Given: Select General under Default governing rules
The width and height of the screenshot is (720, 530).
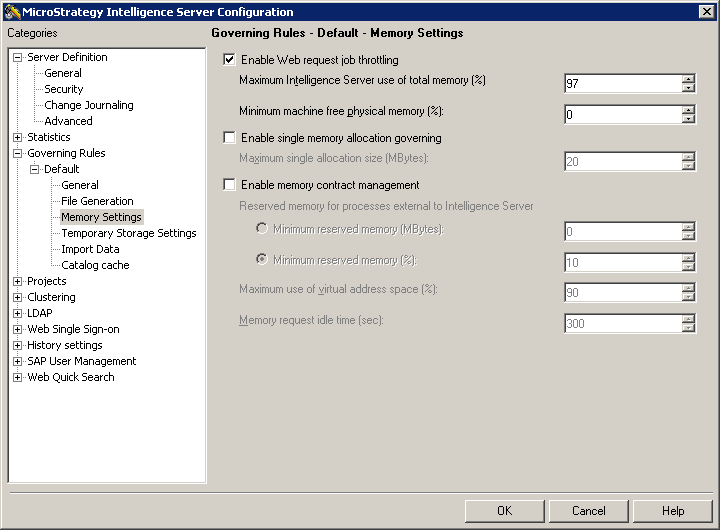Looking at the screenshot, I should tap(80, 185).
